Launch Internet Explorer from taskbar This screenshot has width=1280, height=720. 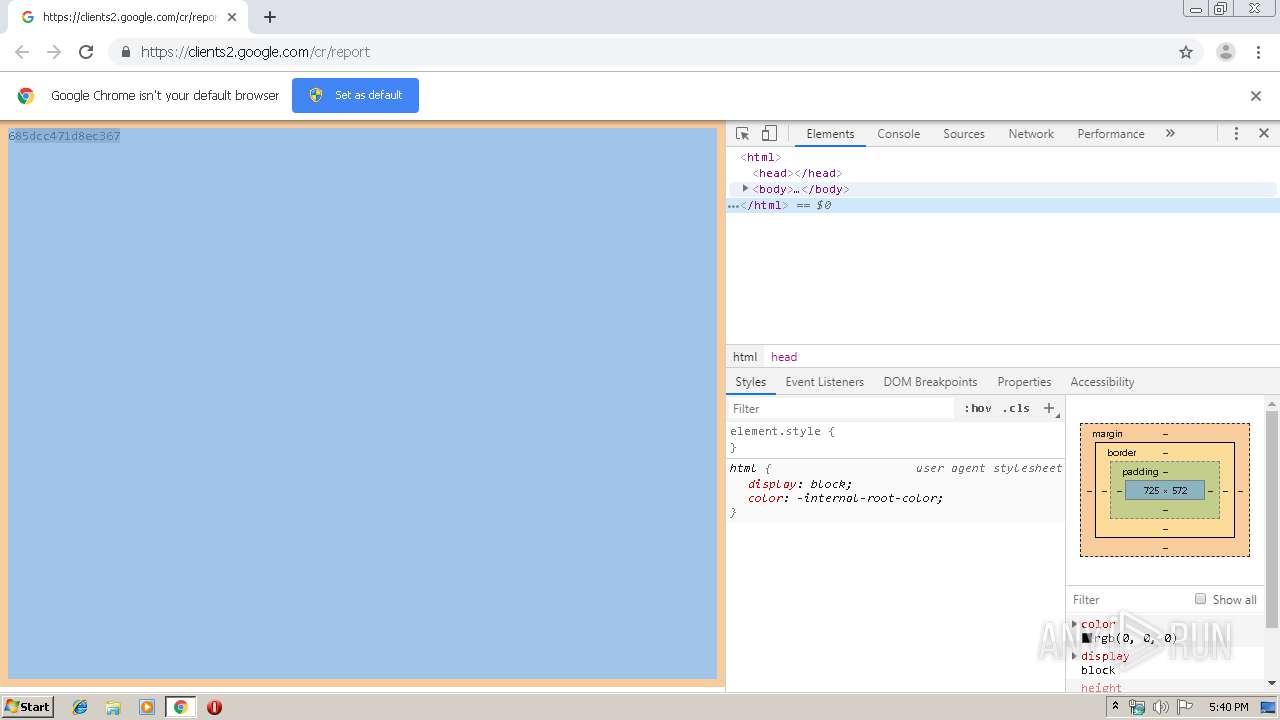pyautogui.click(x=80, y=707)
